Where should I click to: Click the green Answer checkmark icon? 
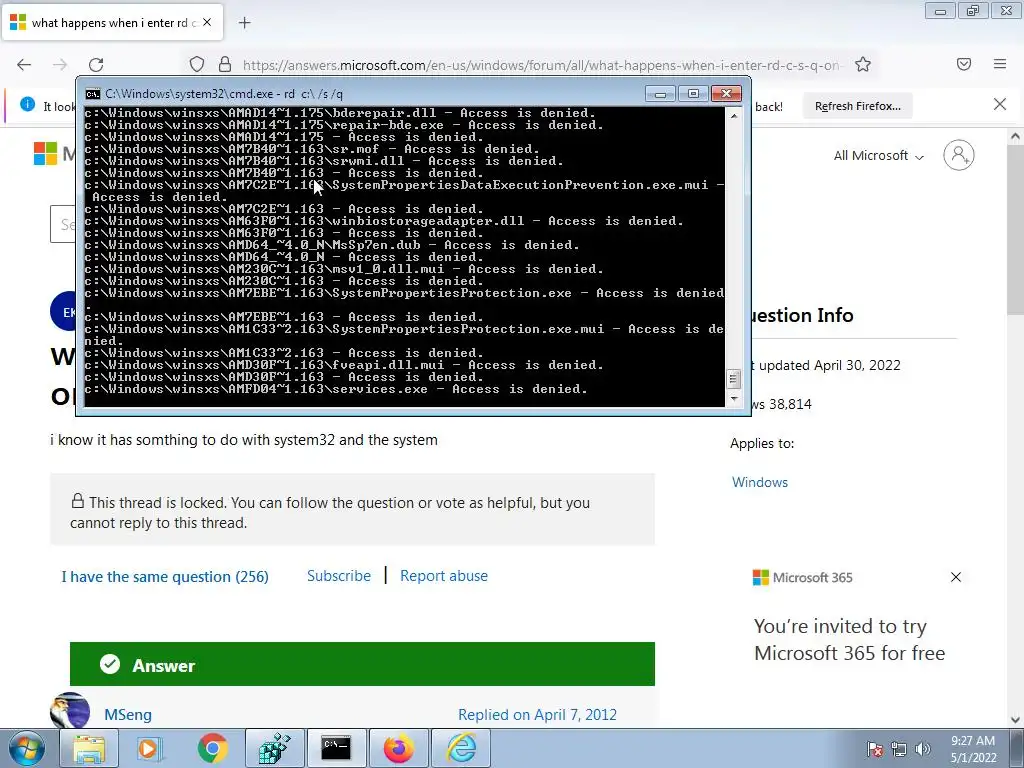point(110,664)
